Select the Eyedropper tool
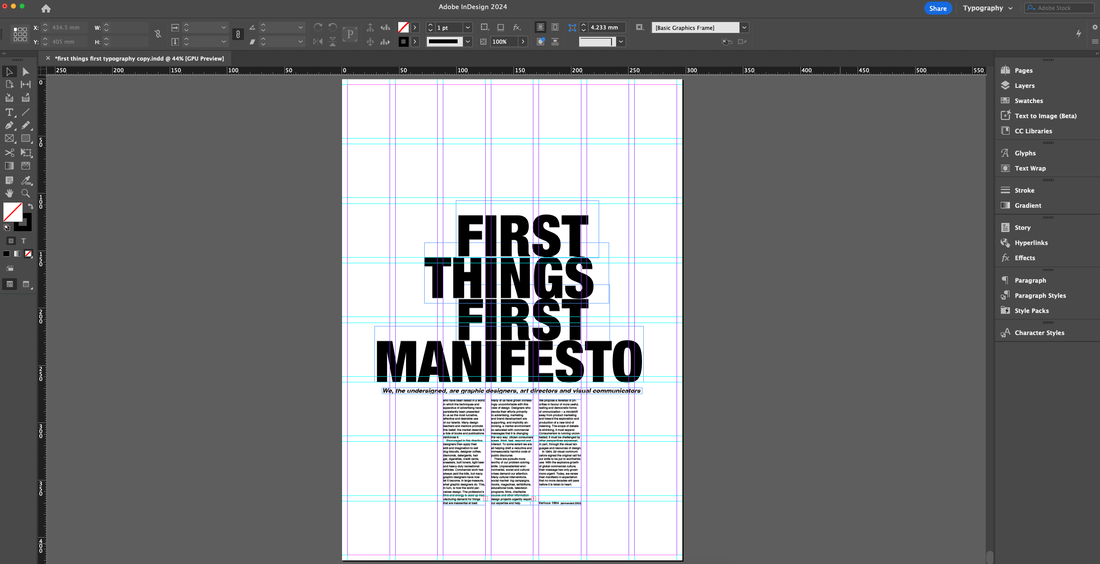This screenshot has height=564, width=1100. point(26,180)
